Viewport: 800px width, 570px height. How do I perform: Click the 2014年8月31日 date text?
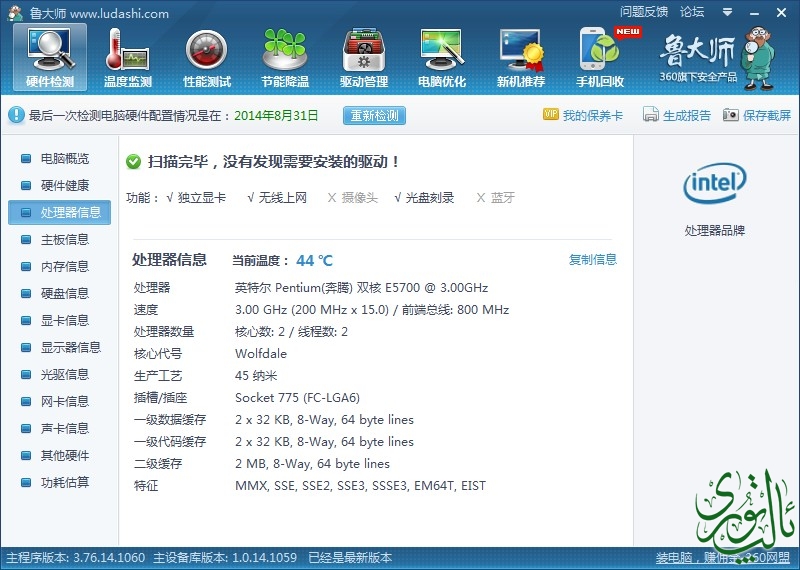tap(276, 116)
